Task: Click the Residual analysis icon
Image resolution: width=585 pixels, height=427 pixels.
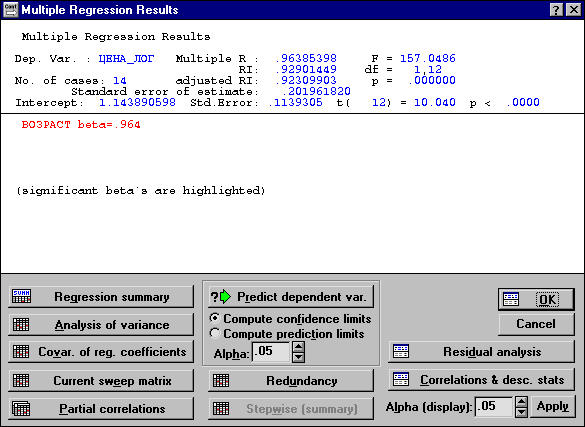Action: click(x=401, y=351)
